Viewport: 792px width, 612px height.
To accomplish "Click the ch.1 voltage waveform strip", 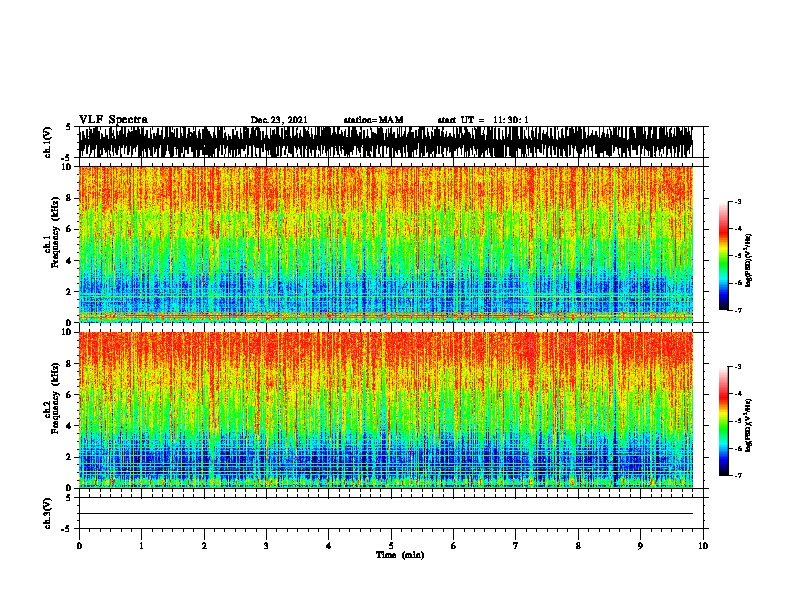I will click(x=386, y=142).
